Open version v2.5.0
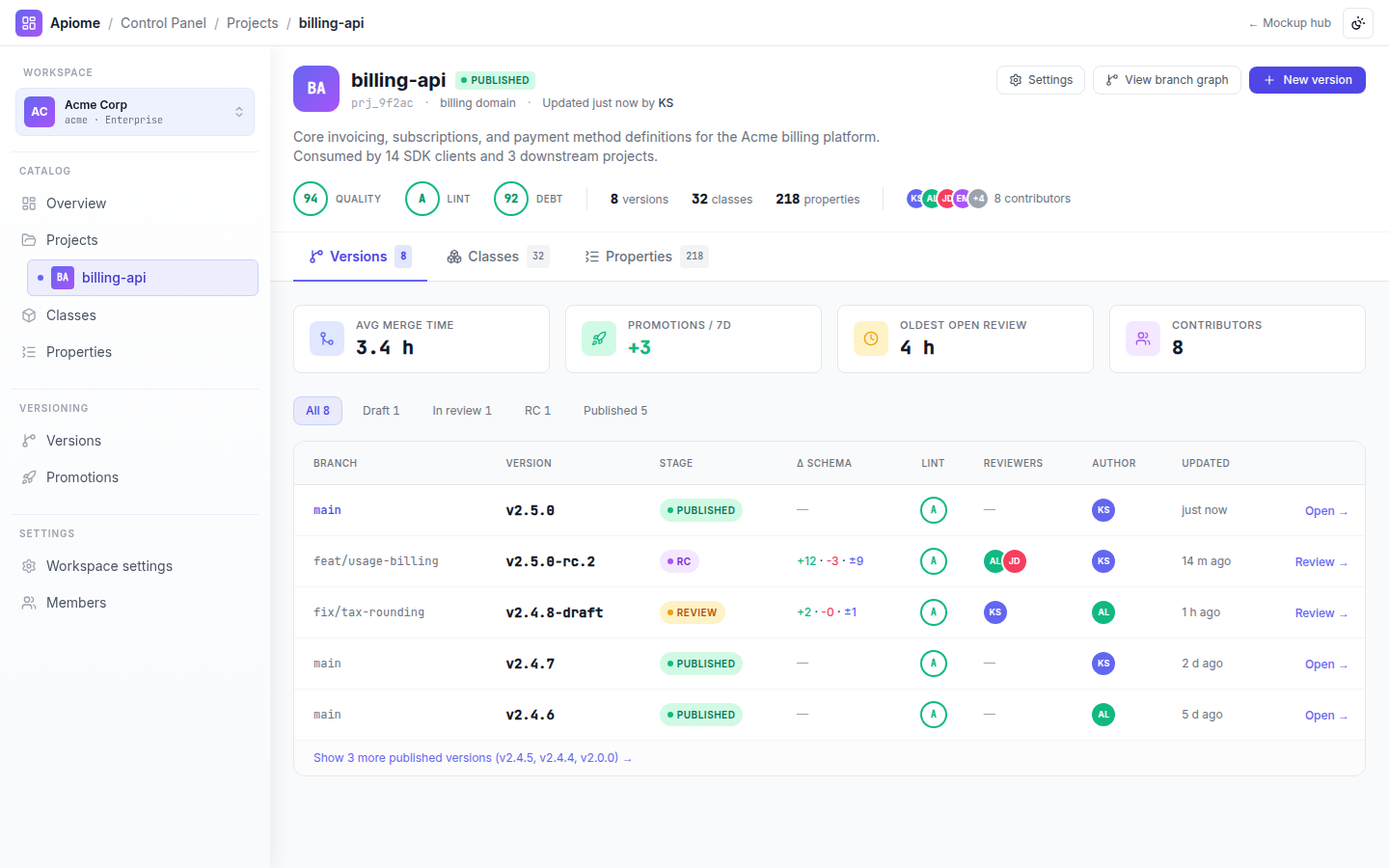The width and height of the screenshot is (1389, 868). (x=1326, y=511)
